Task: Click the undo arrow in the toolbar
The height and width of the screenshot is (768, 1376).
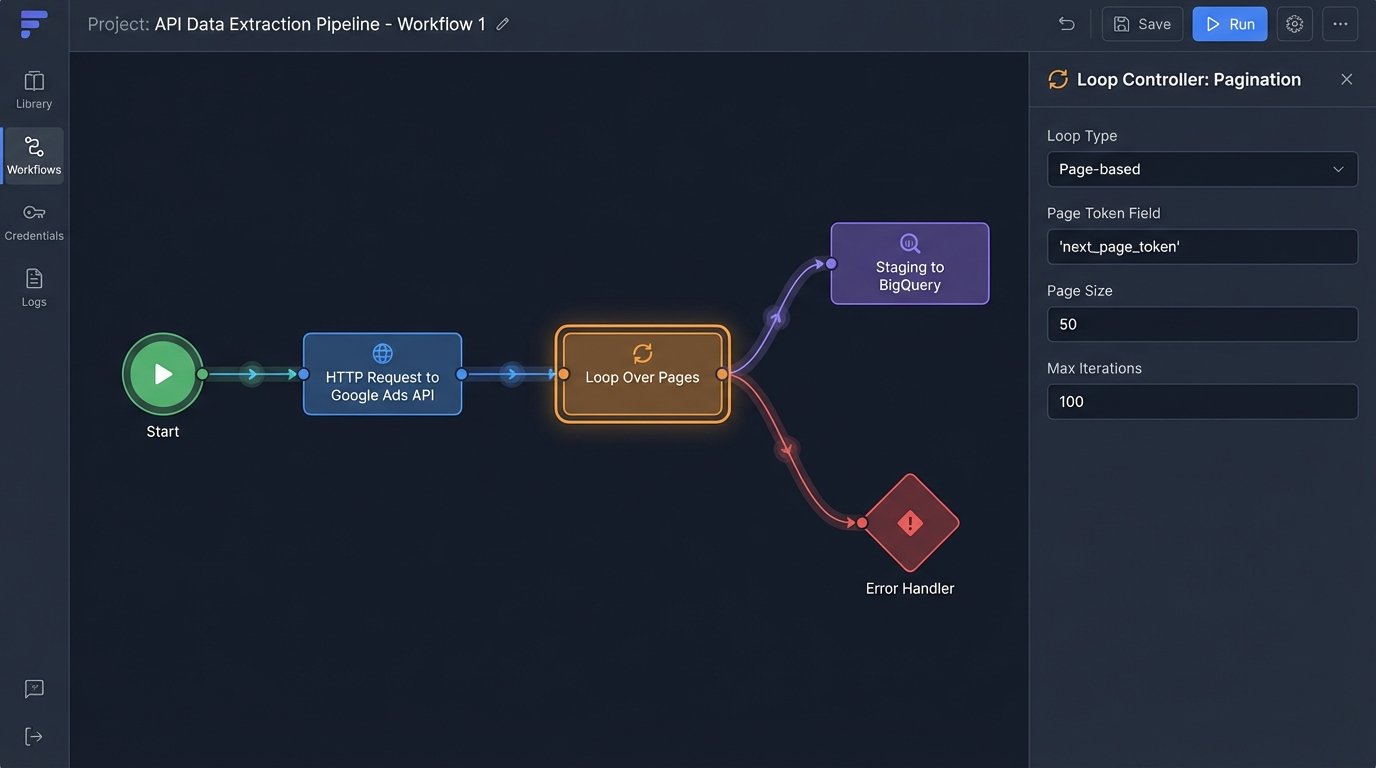Action: 1066,23
